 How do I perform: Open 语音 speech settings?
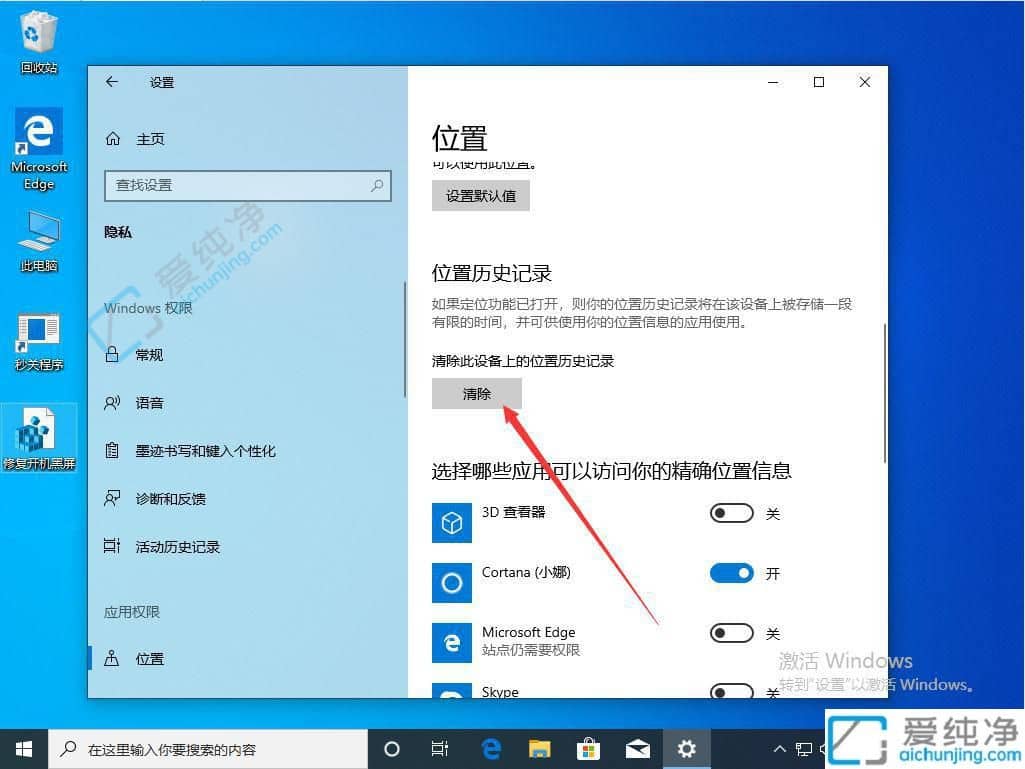(x=149, y=403)
